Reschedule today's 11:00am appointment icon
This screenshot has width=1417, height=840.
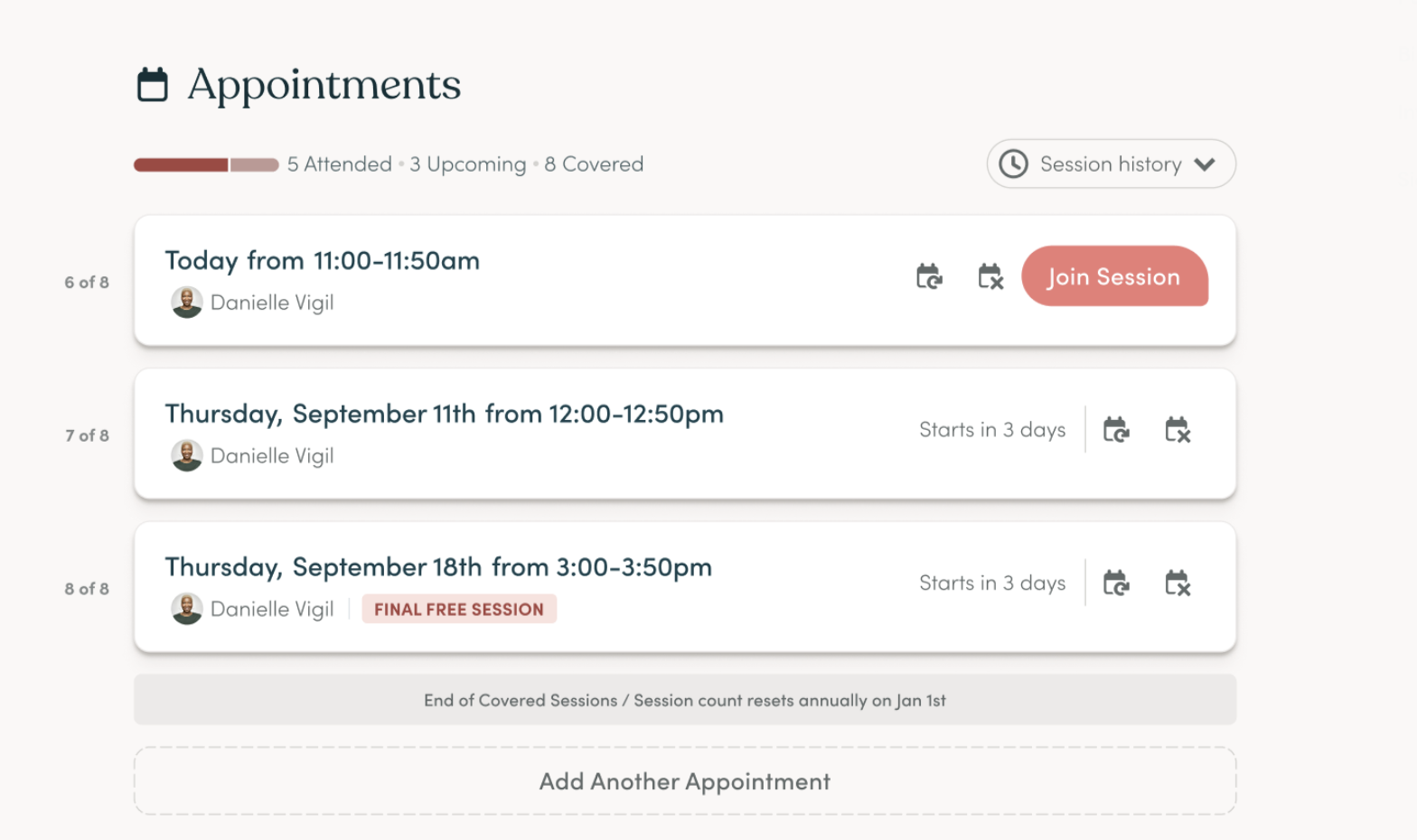coord(929,276)
